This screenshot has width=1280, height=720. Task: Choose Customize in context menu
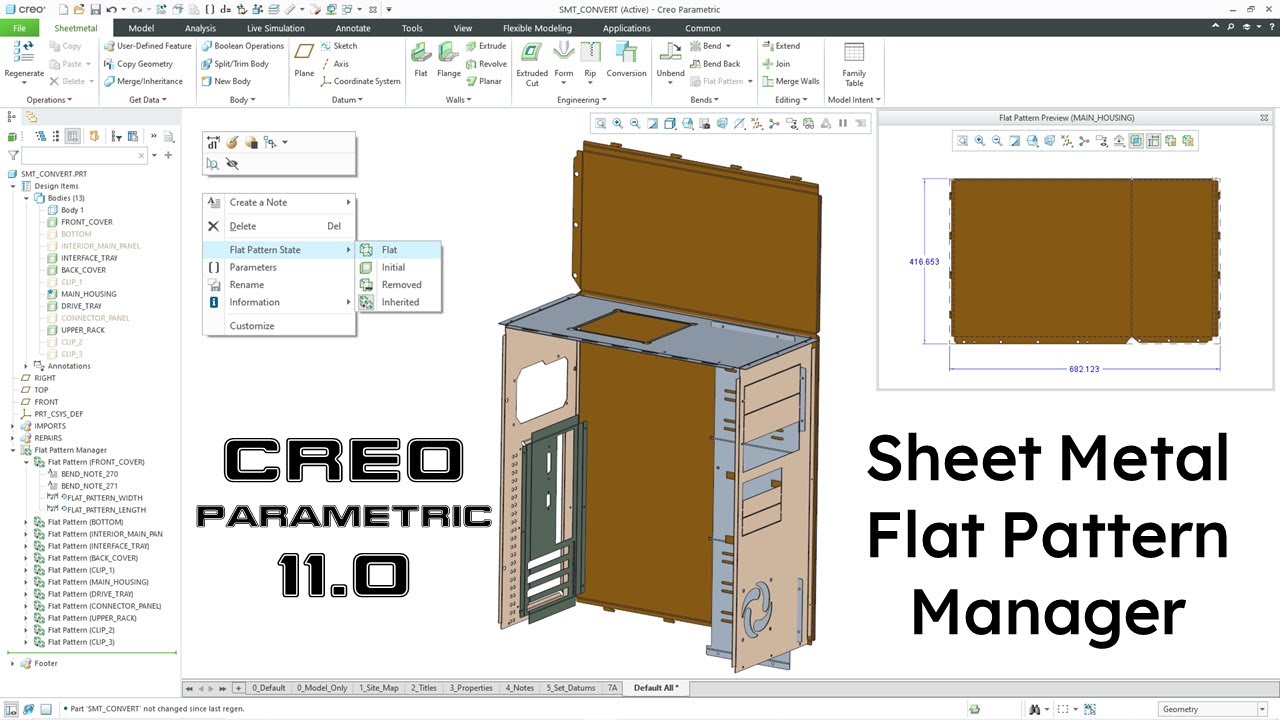tap(279, 326)
